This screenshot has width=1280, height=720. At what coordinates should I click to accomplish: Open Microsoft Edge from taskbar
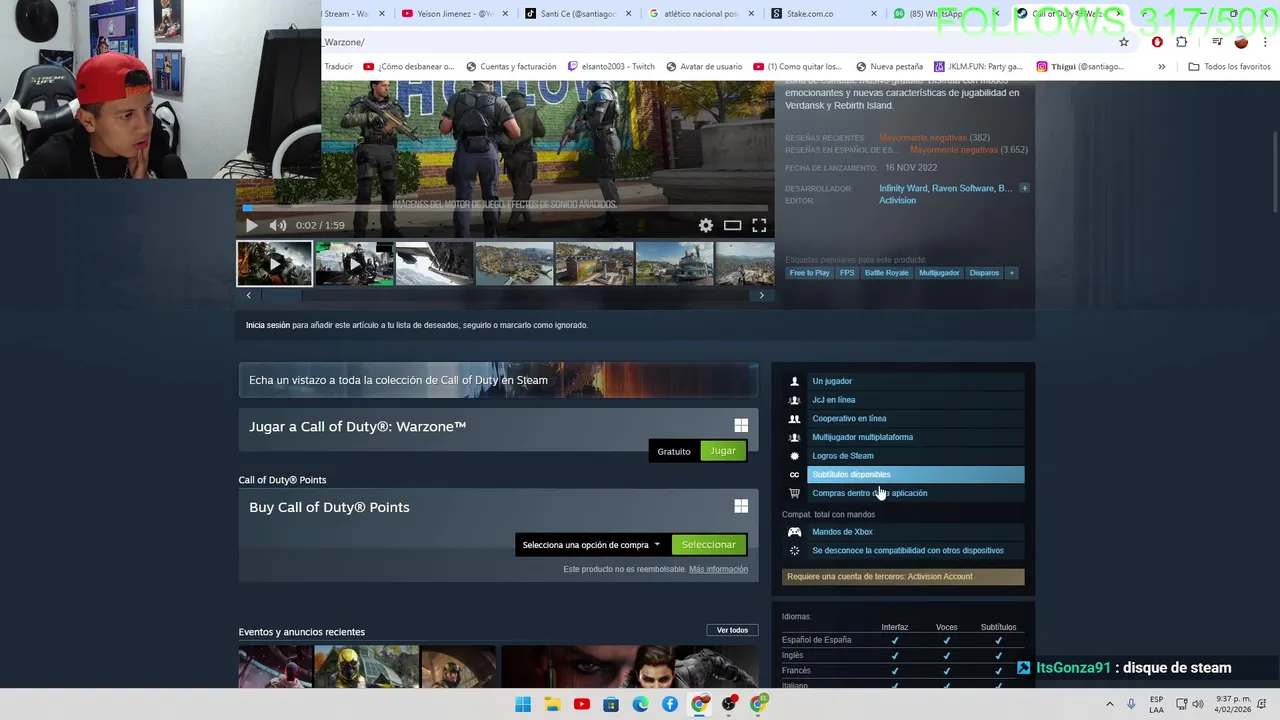(640, 705)
